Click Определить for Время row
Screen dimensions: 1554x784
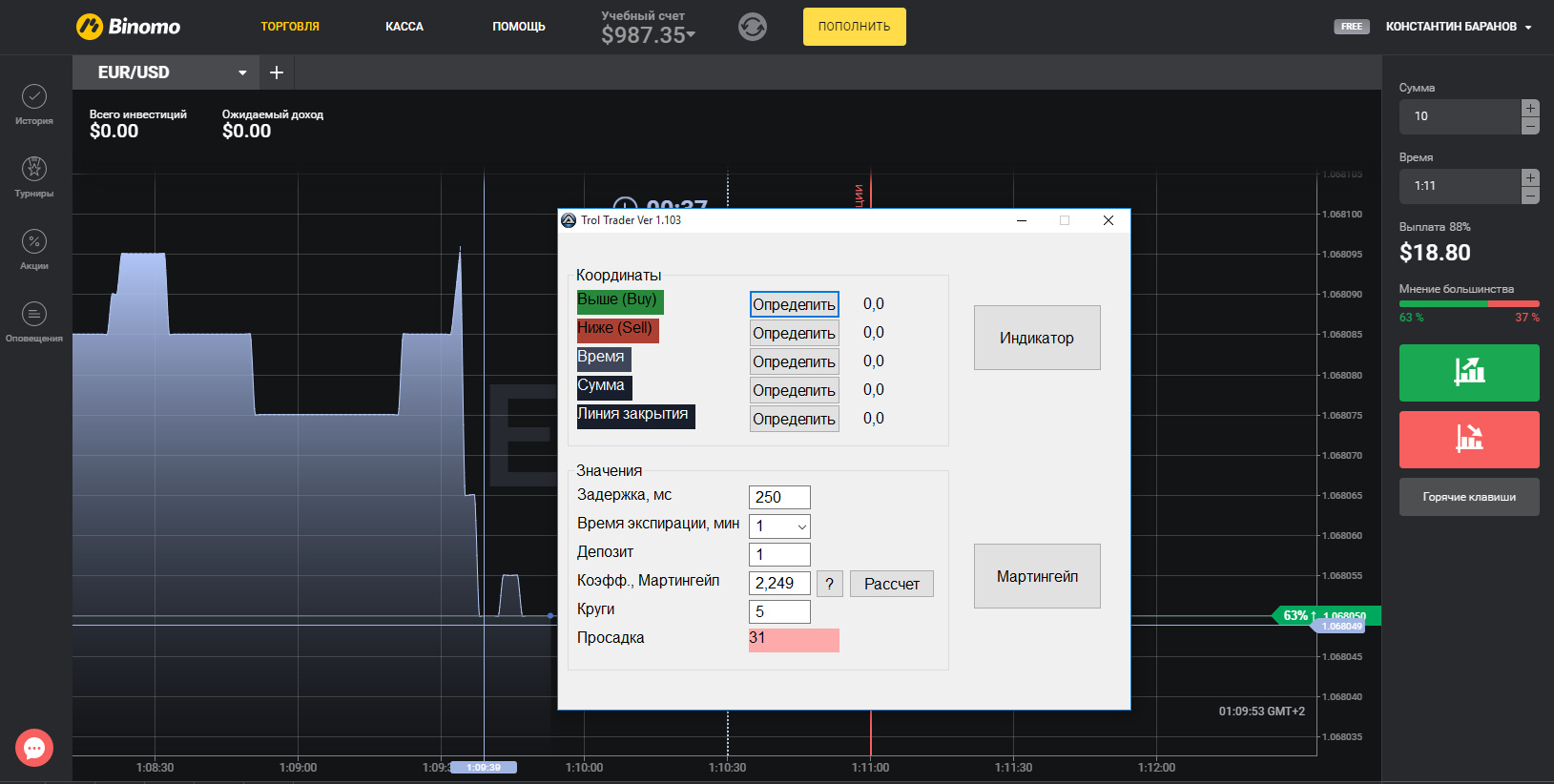(795, 361)
